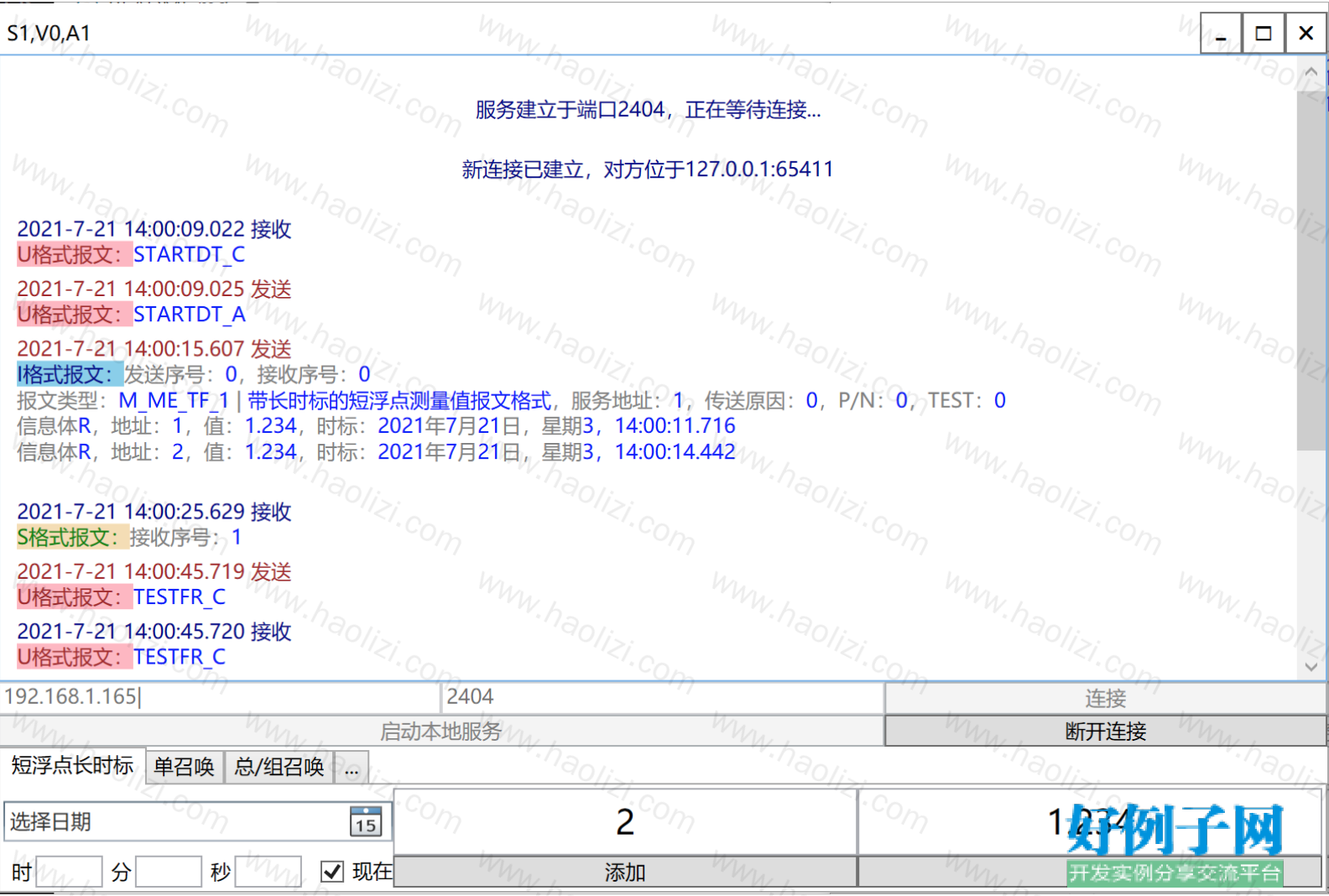Open the 总/组召唤 tab

coord(279,767)
